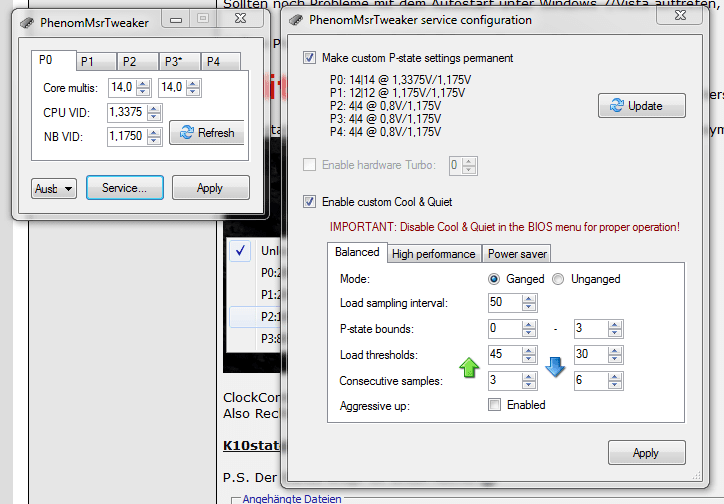Click the Update button

coord(642,106)
